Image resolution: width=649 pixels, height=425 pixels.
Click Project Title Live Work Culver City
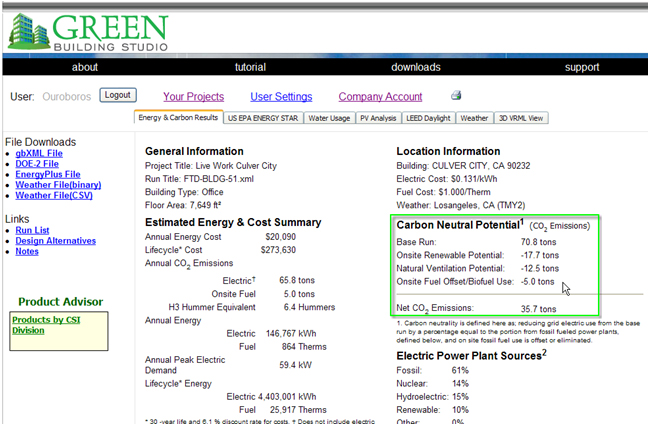coord(211,166)
